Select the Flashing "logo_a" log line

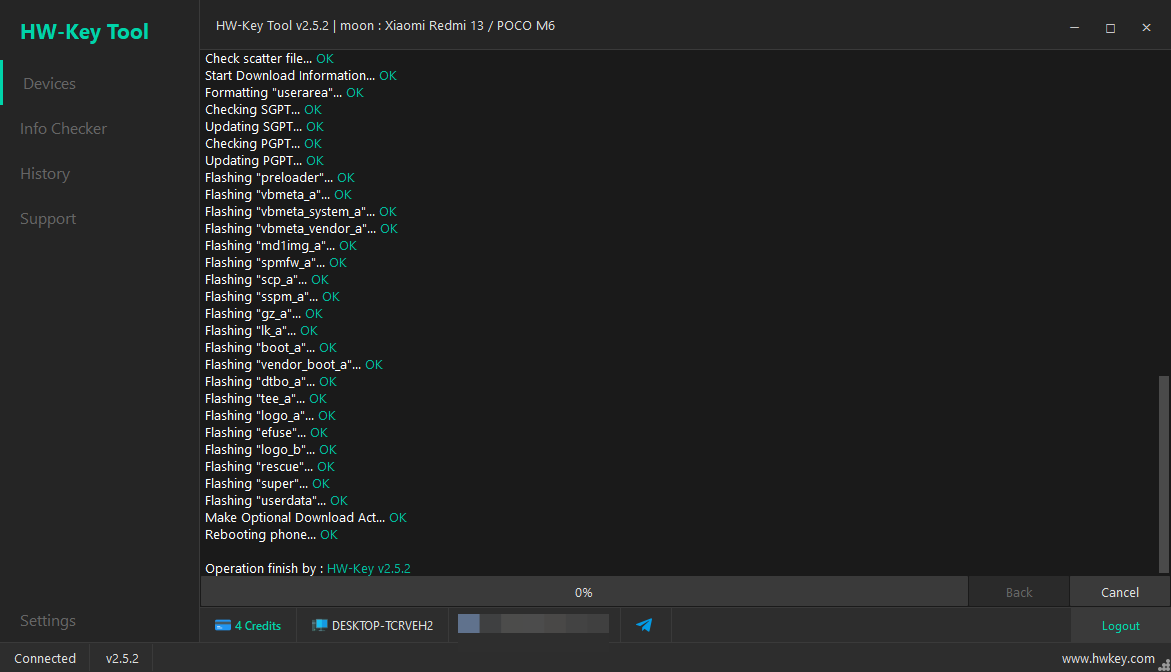pyautogui.click(x=270, y=416)
